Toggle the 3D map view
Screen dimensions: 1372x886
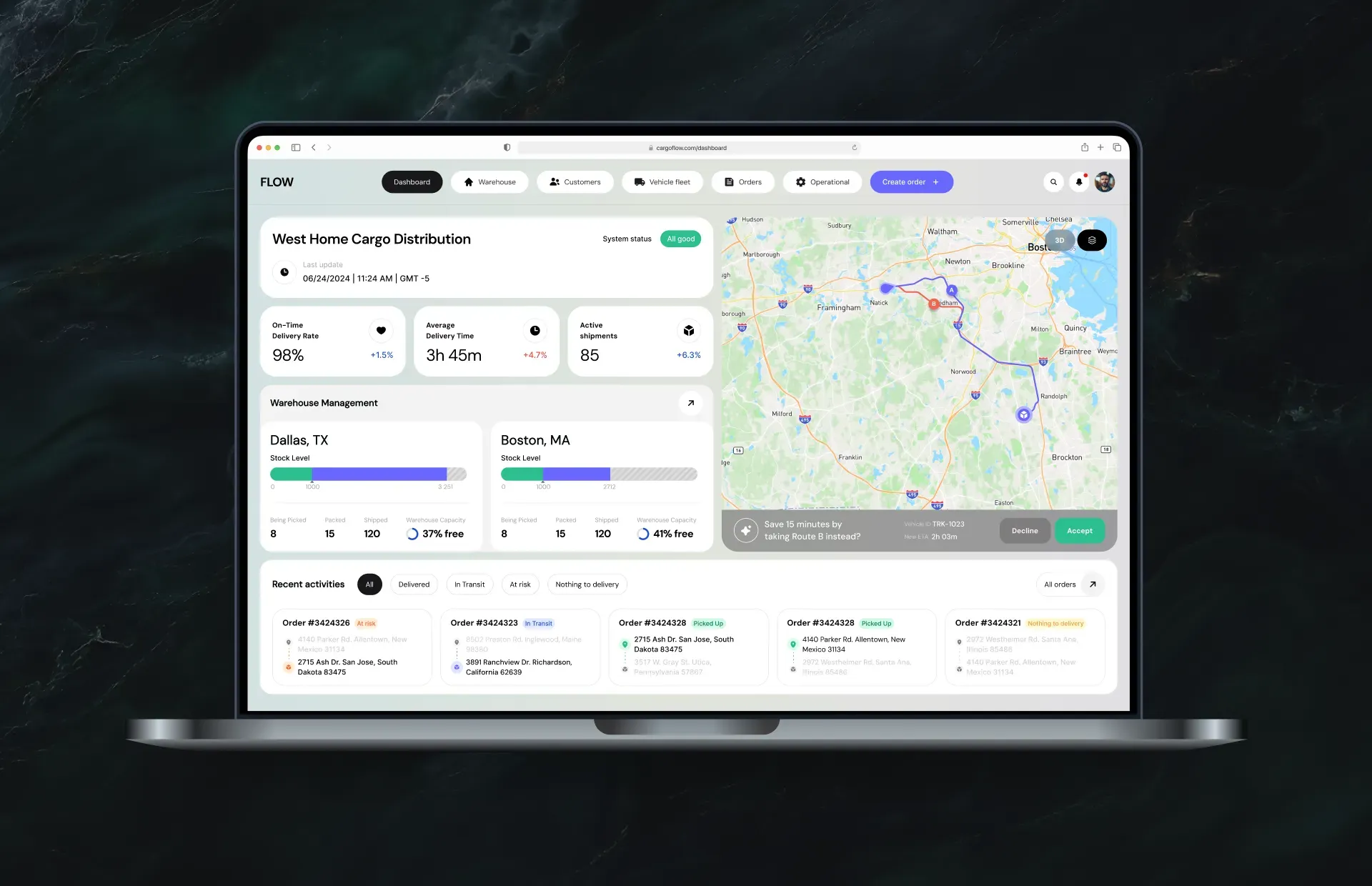(x=1060, y=240)
